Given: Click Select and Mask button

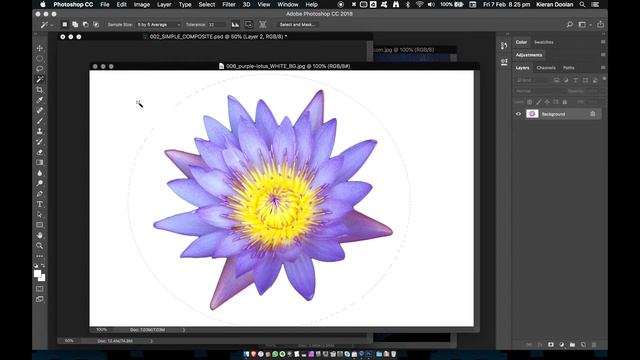Looking at the screenshot, I should point(297,24).
